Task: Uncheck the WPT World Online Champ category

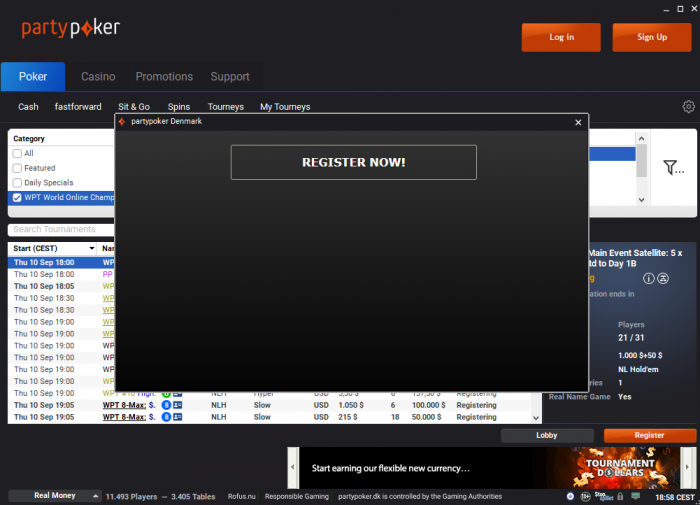Action: [x=17, y=197]
